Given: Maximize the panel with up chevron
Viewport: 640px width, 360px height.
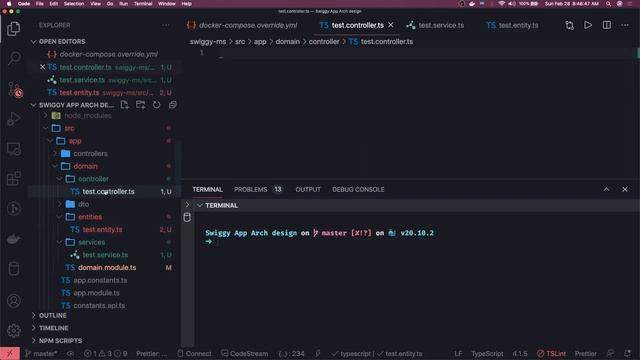Looking at the screenshot, I should pyautogui.click(x=607, y=189).
